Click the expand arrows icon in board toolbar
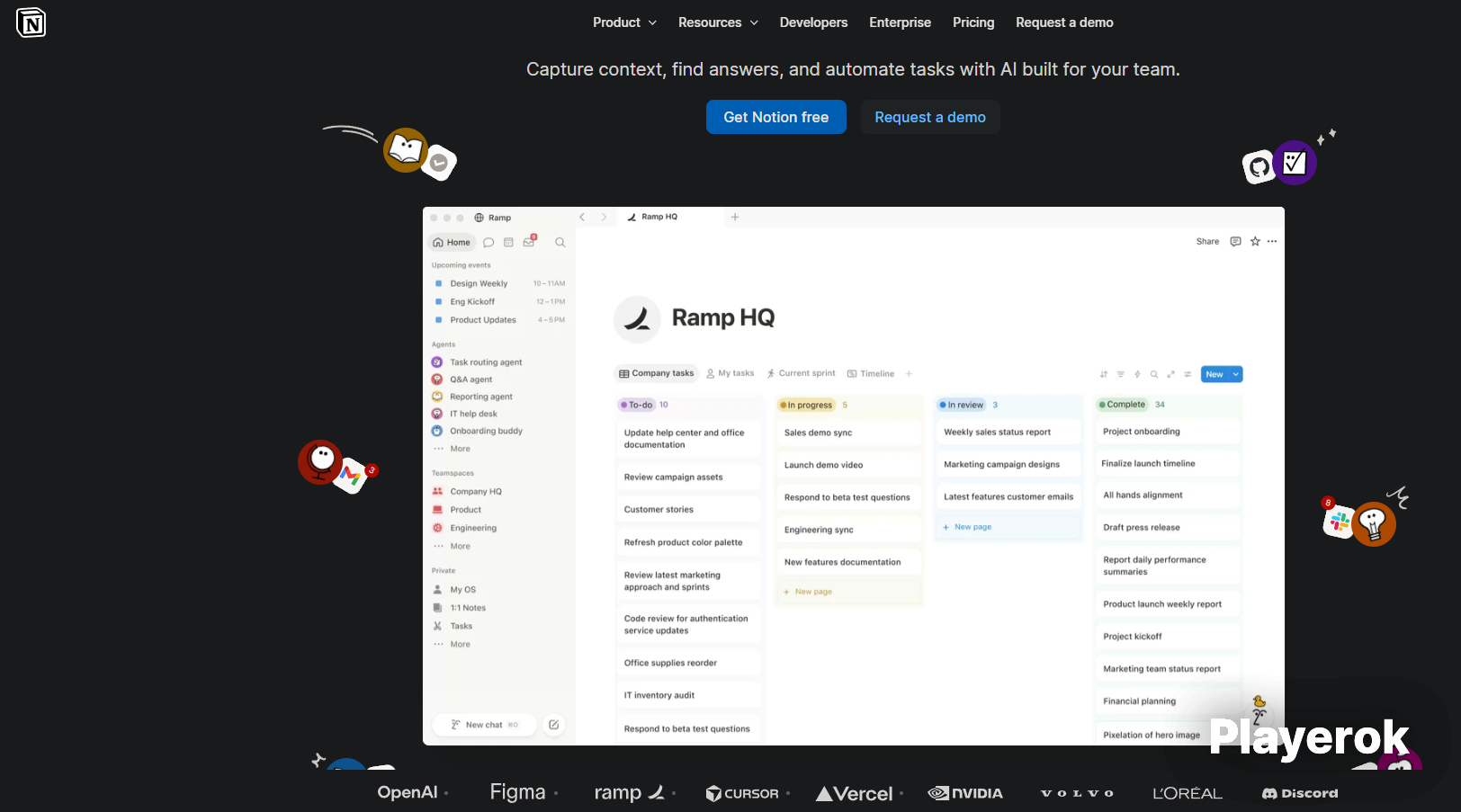 pyautogui.click(x=1171, y=374)
